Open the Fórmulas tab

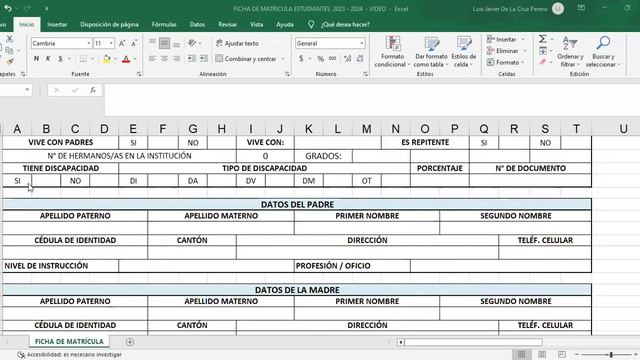[x=164, y=24]
